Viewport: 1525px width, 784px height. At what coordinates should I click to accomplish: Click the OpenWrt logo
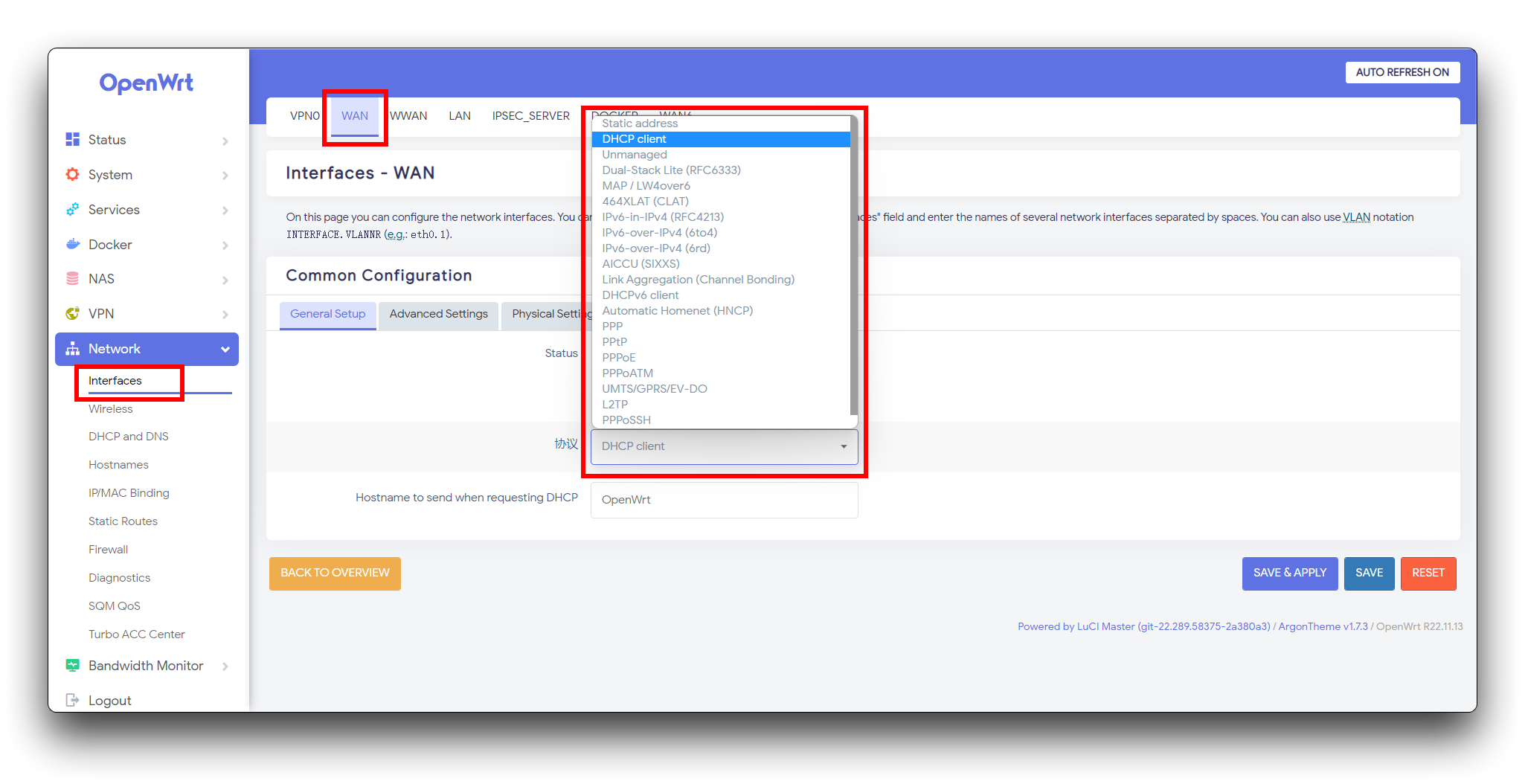click(x=147, y=83)
